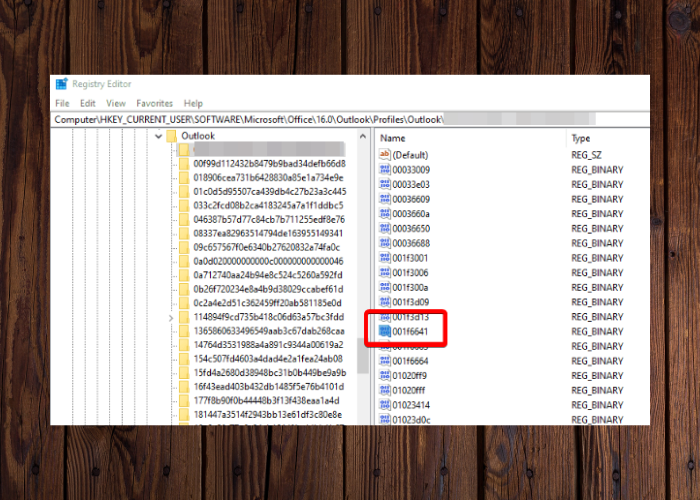Select key 046387b57d77c84cb7b711255edf8e76
Viewport: 700px width, 500px height.
pyautogui.click(x=269, y=219)
